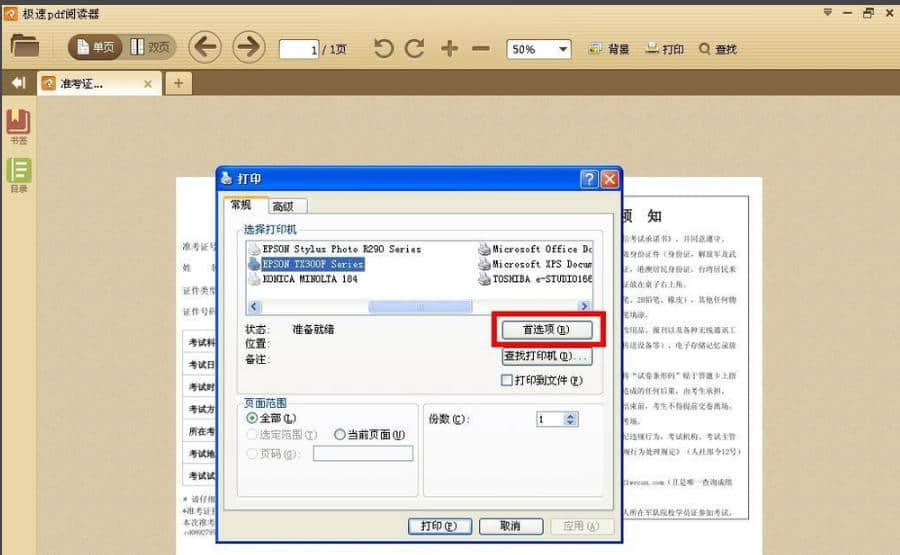Screen dimensions: 900x555
Task: Click 取消 to cancel printing
Action: click(x=510, y=526)
